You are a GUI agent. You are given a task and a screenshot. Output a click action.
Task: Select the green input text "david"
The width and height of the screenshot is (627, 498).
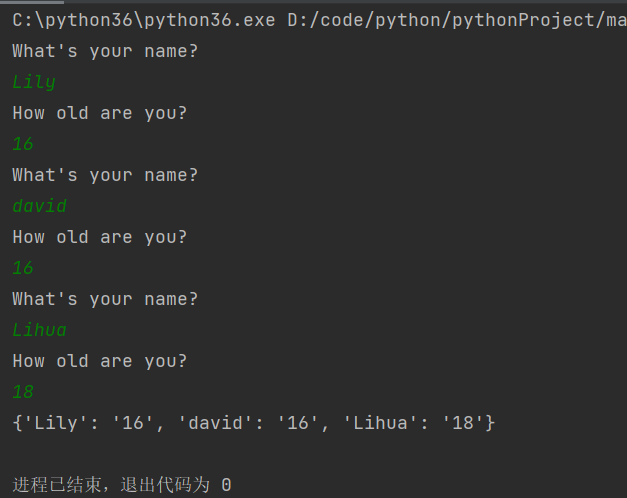(x=39, y=206)
